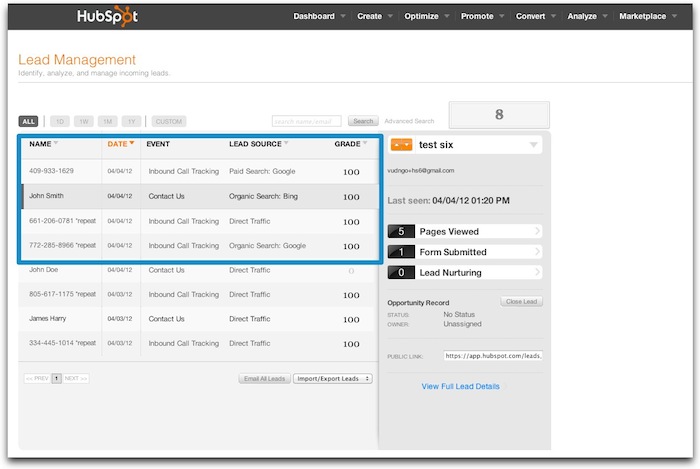Open the Optimize menu
Image resolution: width=700 pixels, height=469 pixels.
(x=426, y=16)
